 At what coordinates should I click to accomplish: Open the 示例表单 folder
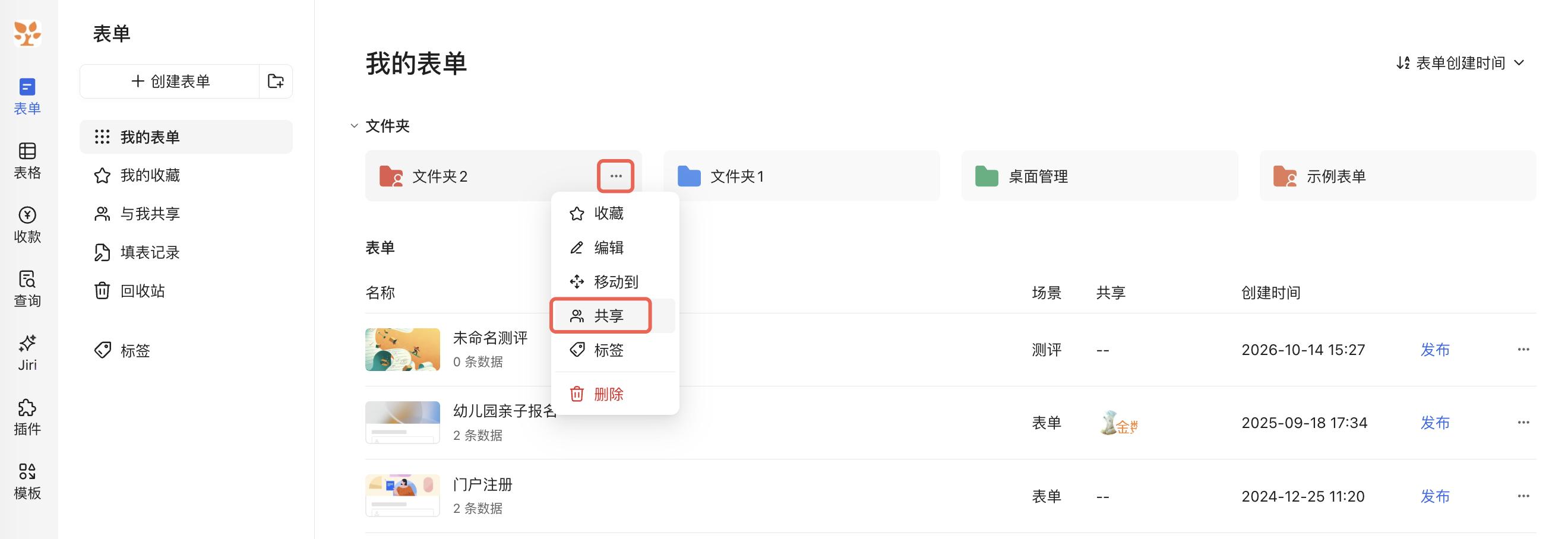pyautogui.click(x=1398, y=176)
